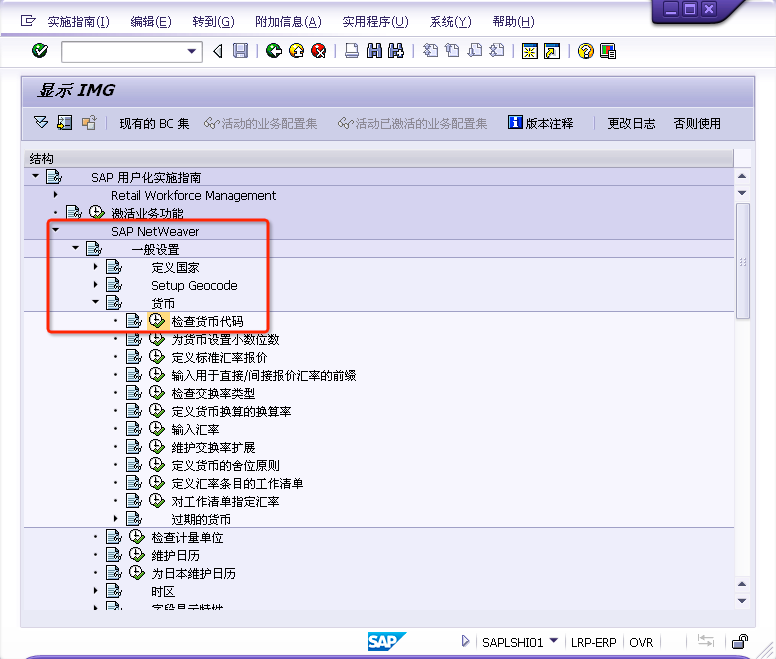Collapse the SAP 用户化实施指南 root node
Viewport: 776px width, 659px height.
click(x=35, y=176)
